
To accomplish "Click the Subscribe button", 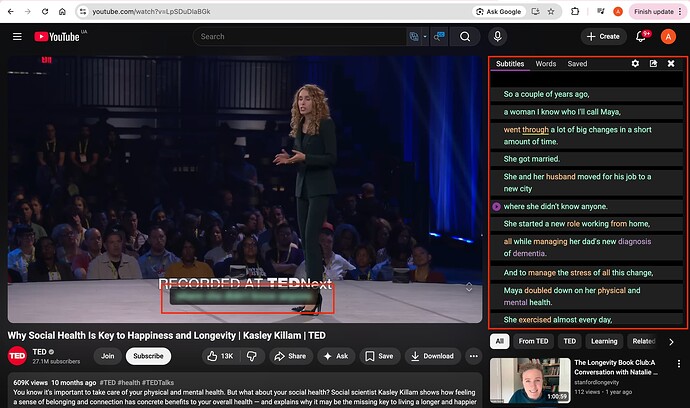I will click(x=148, y=356).
